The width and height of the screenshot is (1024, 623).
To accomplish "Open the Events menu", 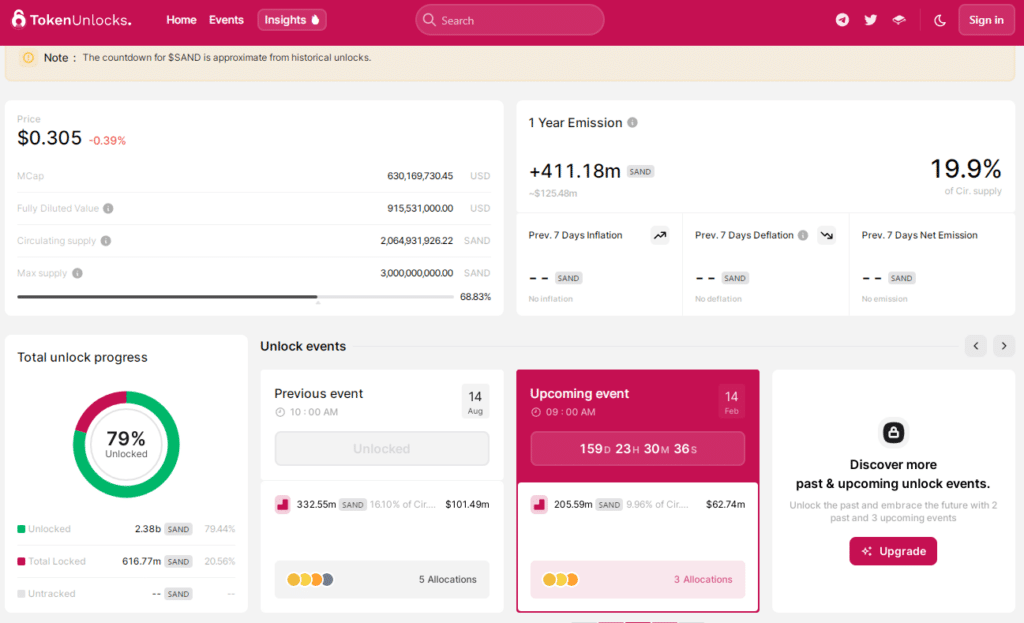I will tap(226, 20).
